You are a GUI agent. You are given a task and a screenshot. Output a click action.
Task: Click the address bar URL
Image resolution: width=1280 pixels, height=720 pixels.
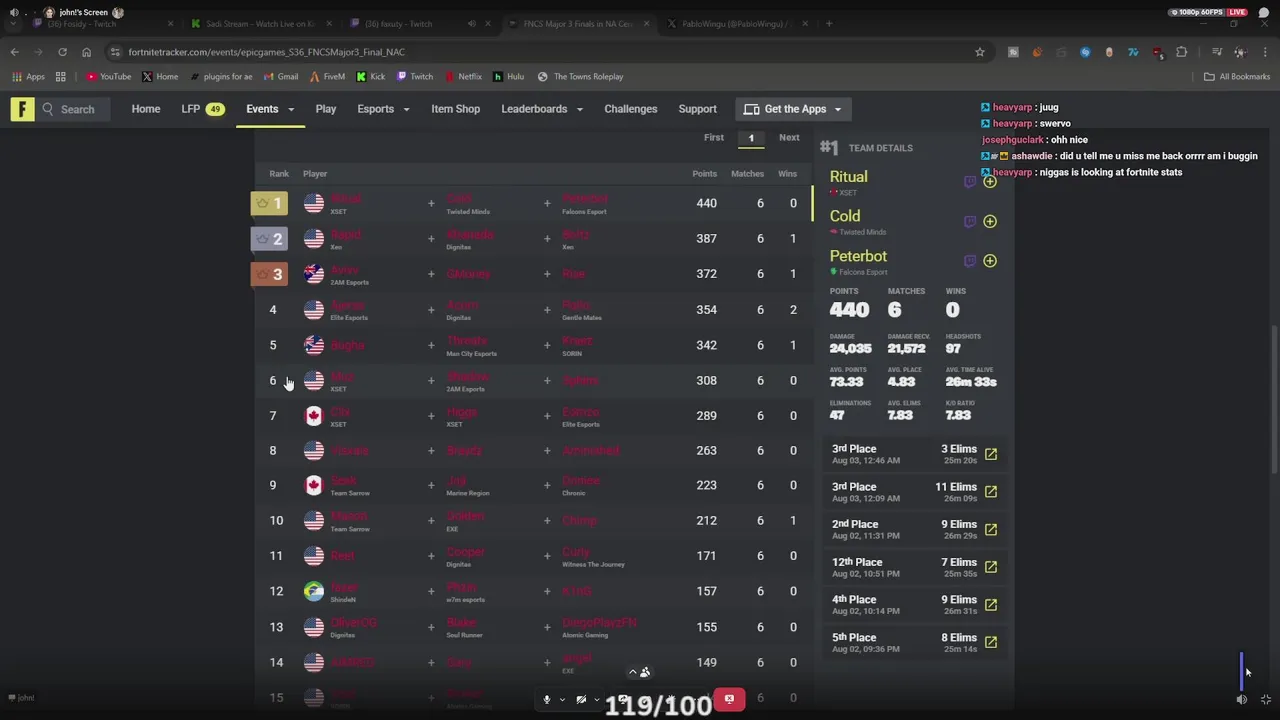tap(266, 52)
